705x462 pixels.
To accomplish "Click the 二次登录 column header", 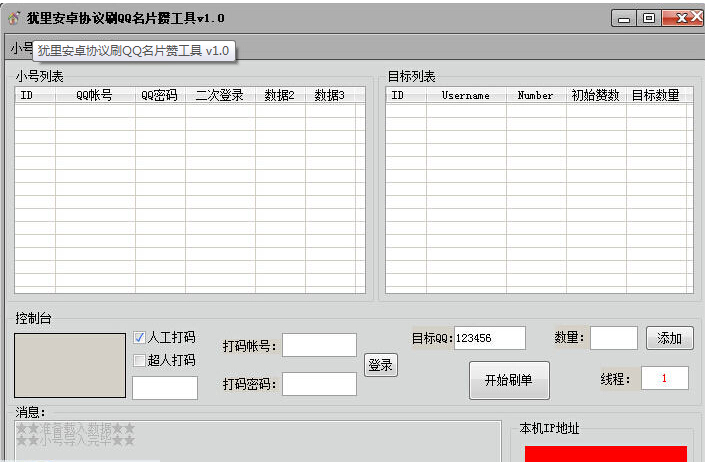I will pos(220,95).
